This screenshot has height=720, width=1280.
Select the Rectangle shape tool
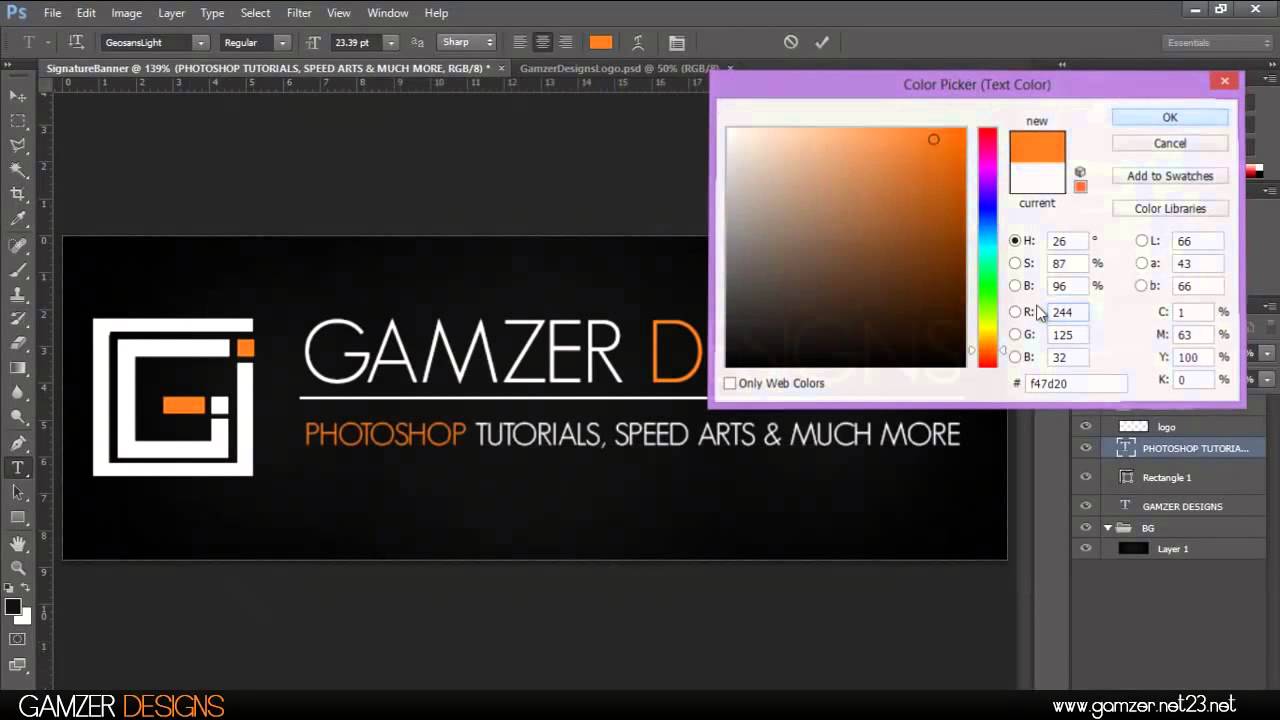pos(18,517)
